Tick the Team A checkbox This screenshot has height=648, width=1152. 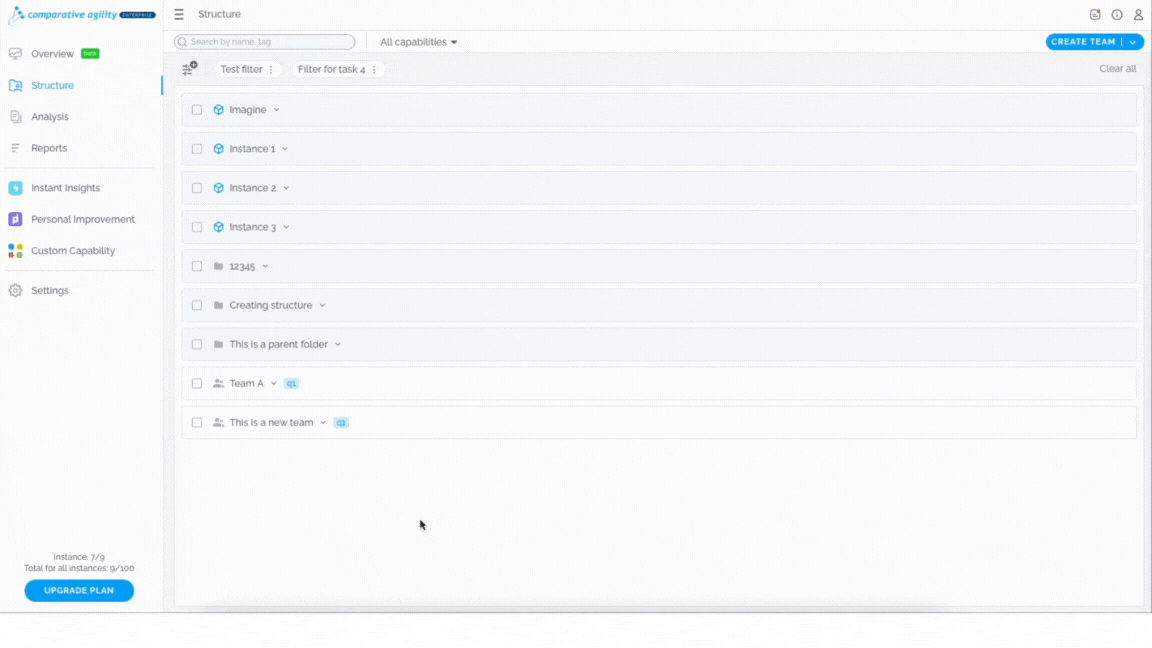[197, 384]
